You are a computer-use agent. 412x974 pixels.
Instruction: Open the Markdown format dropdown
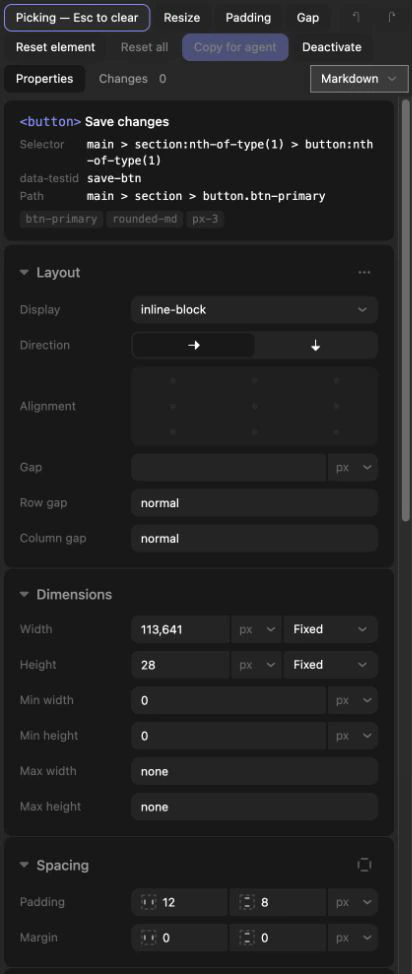(358, 79)
